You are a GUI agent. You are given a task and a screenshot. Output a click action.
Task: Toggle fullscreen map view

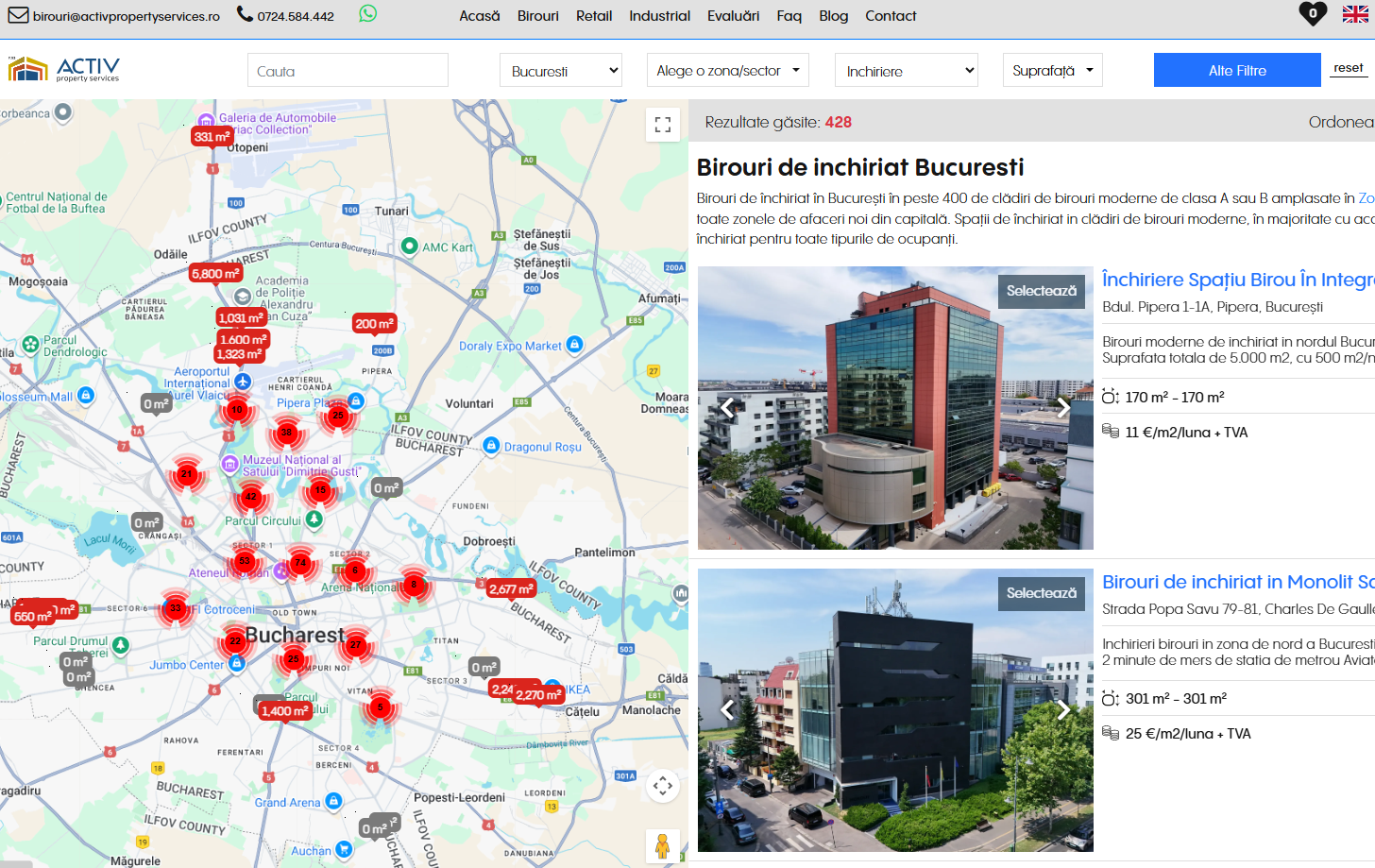tap(663, 125)
